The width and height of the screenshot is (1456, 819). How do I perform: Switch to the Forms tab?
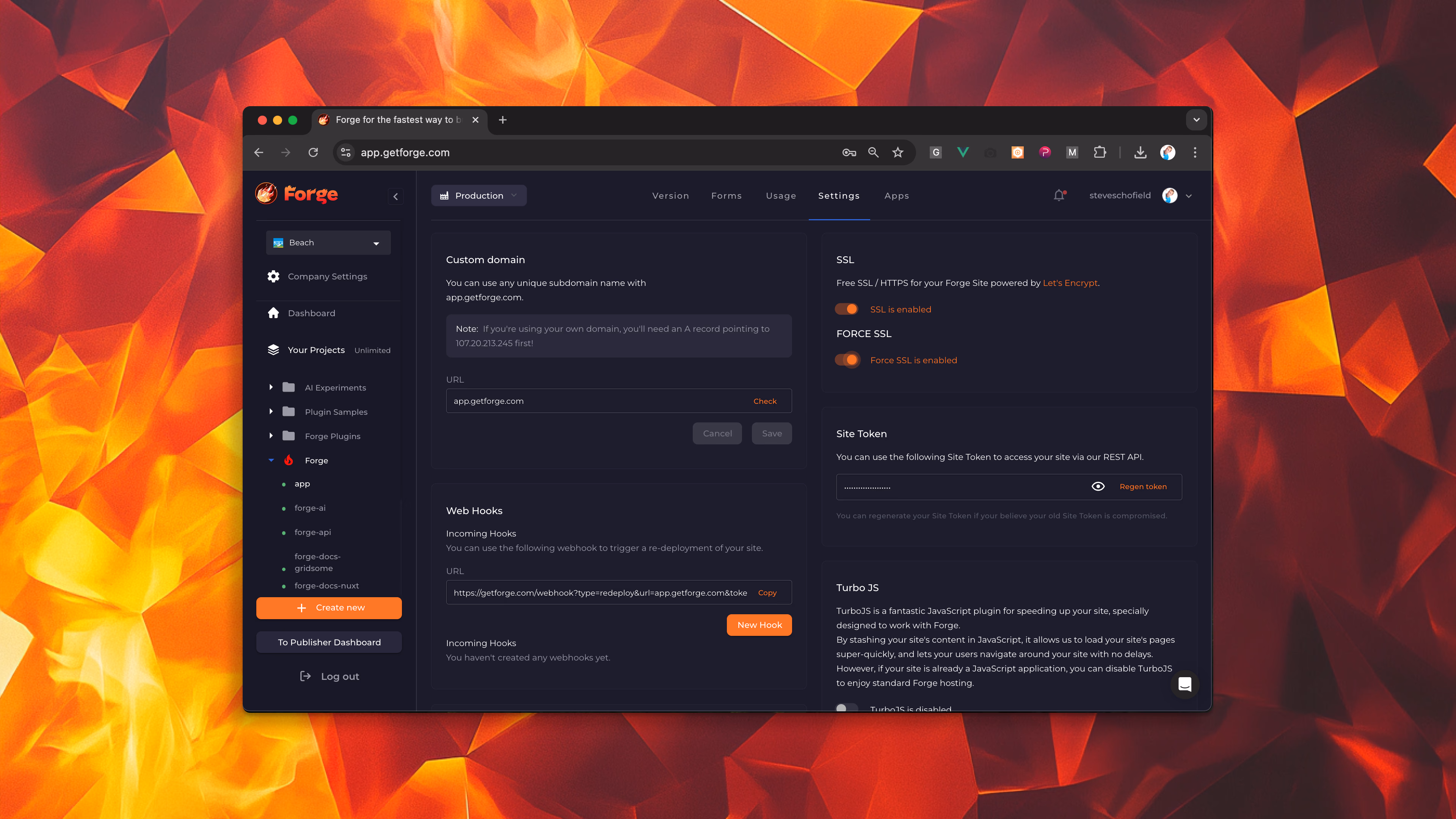tap(726, 196)
